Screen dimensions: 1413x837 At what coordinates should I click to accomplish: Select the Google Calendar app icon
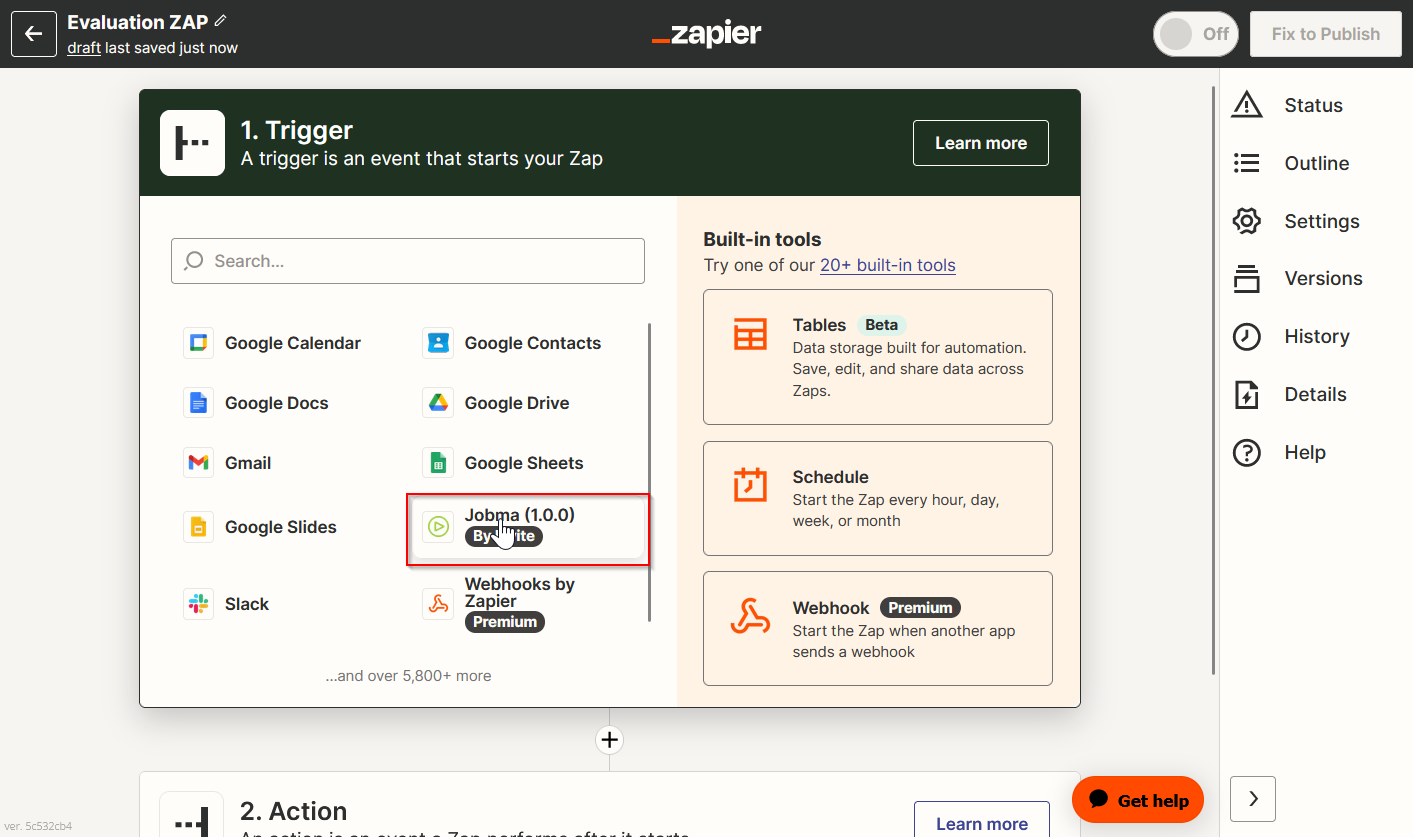(x=198, y=343)
